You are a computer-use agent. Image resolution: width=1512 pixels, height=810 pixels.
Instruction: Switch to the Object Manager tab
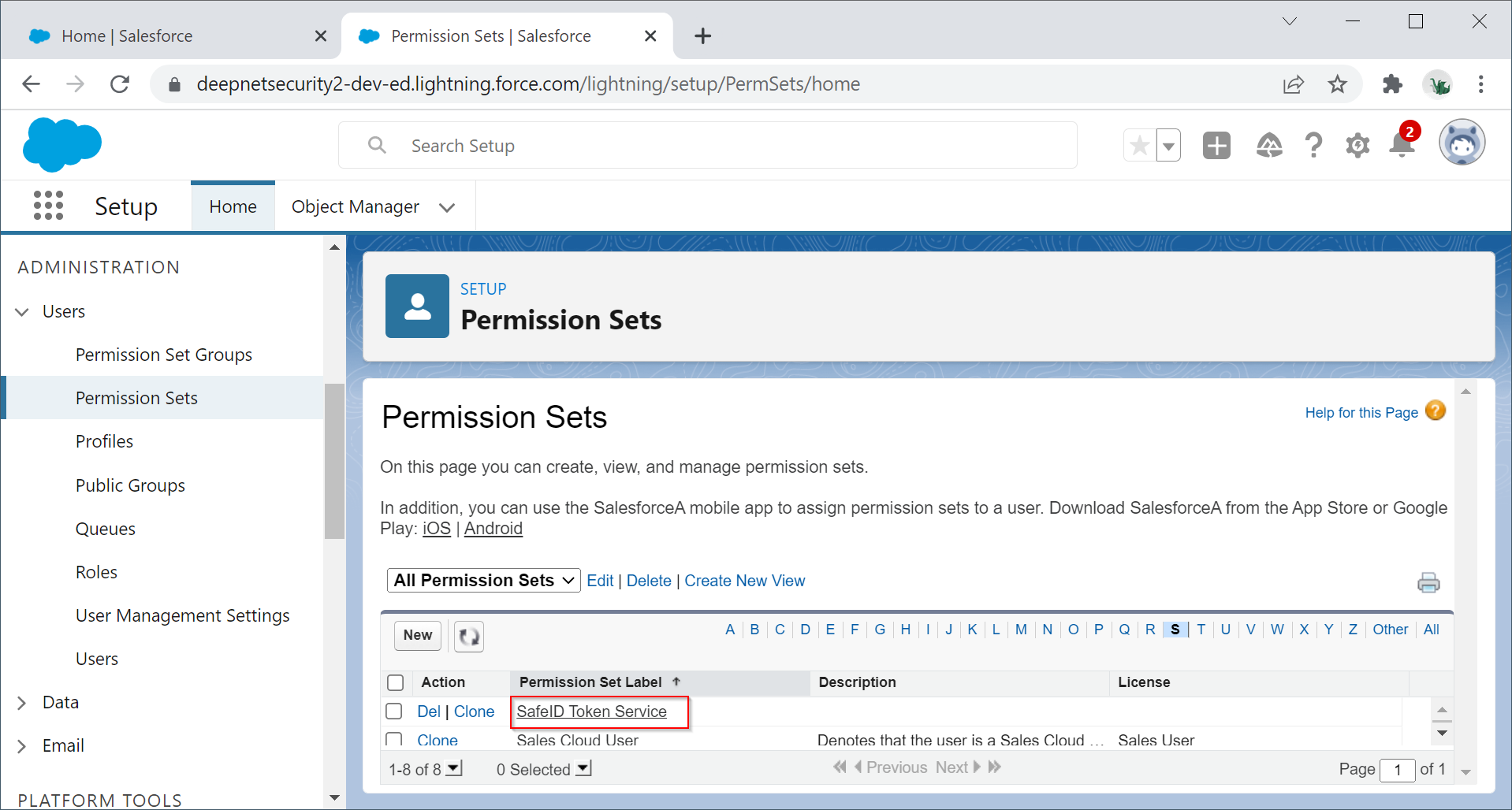[356, 206]
